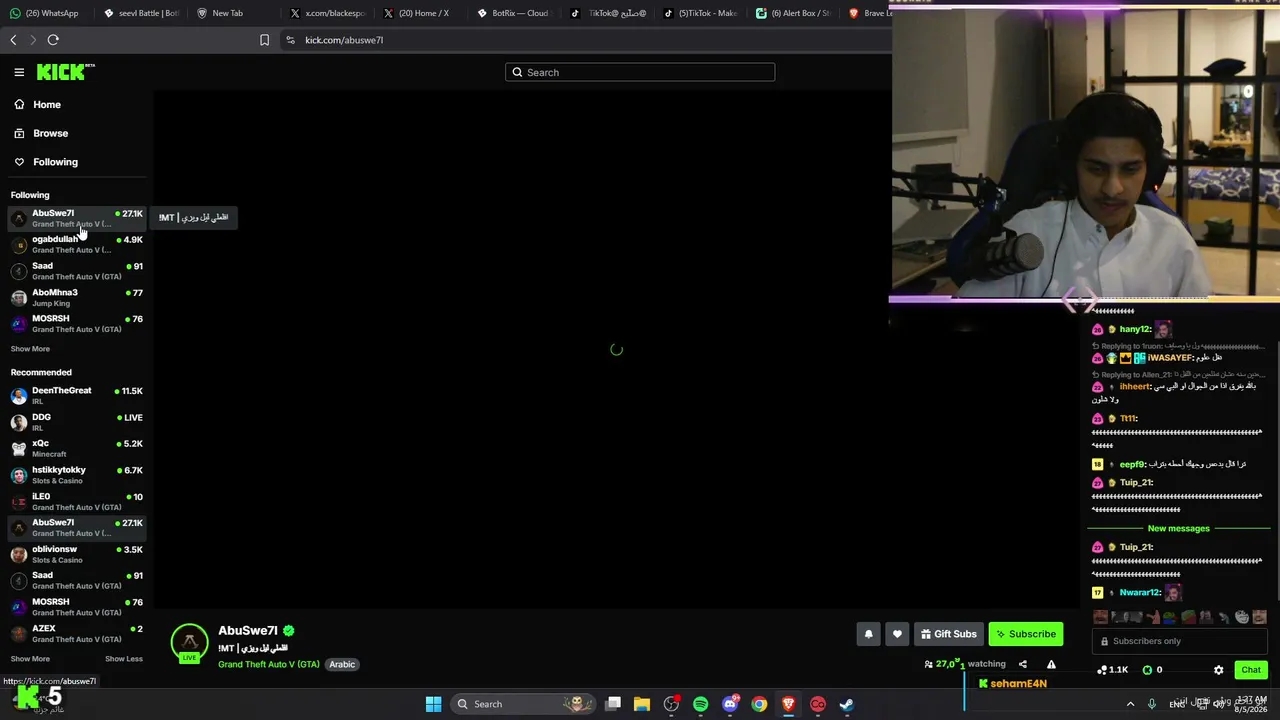Click the Kick search field
The width and height of the screenshot is (1280, 720).
(640, 72)
